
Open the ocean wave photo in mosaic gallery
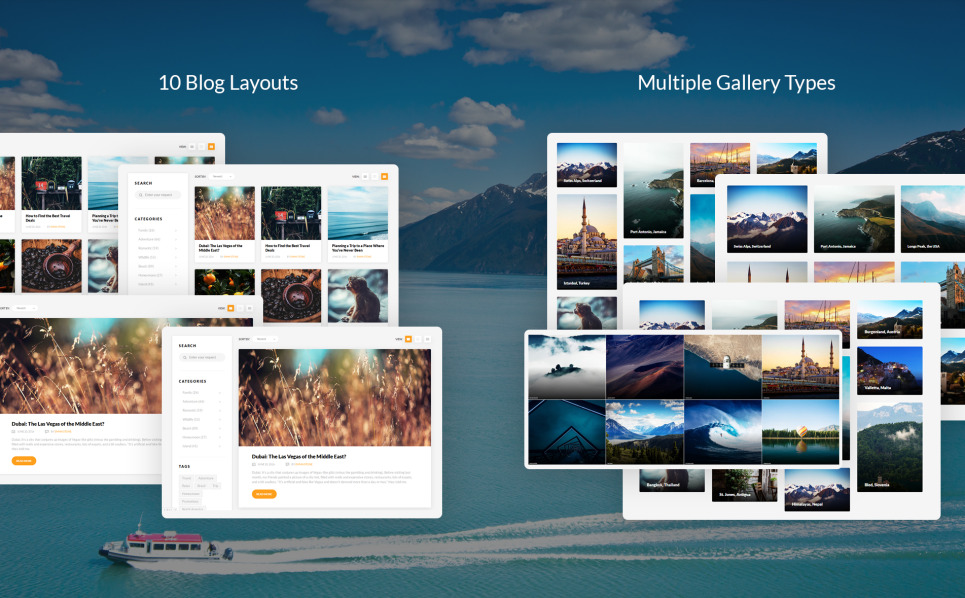pyautogui.click(x=722, y=431)
